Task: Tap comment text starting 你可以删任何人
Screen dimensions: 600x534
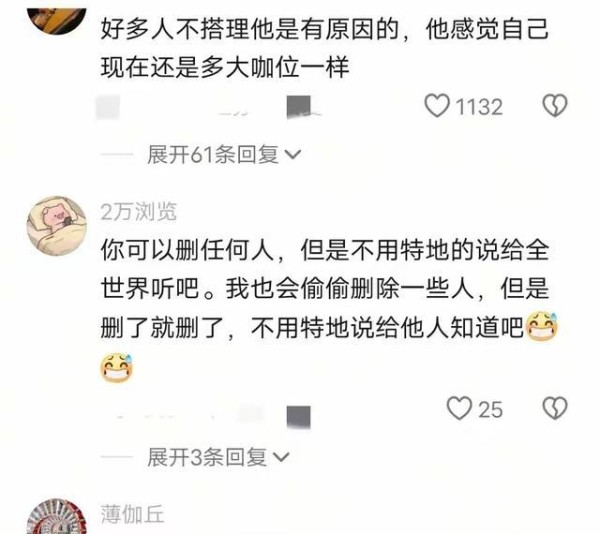Action: tap(328, 310)
